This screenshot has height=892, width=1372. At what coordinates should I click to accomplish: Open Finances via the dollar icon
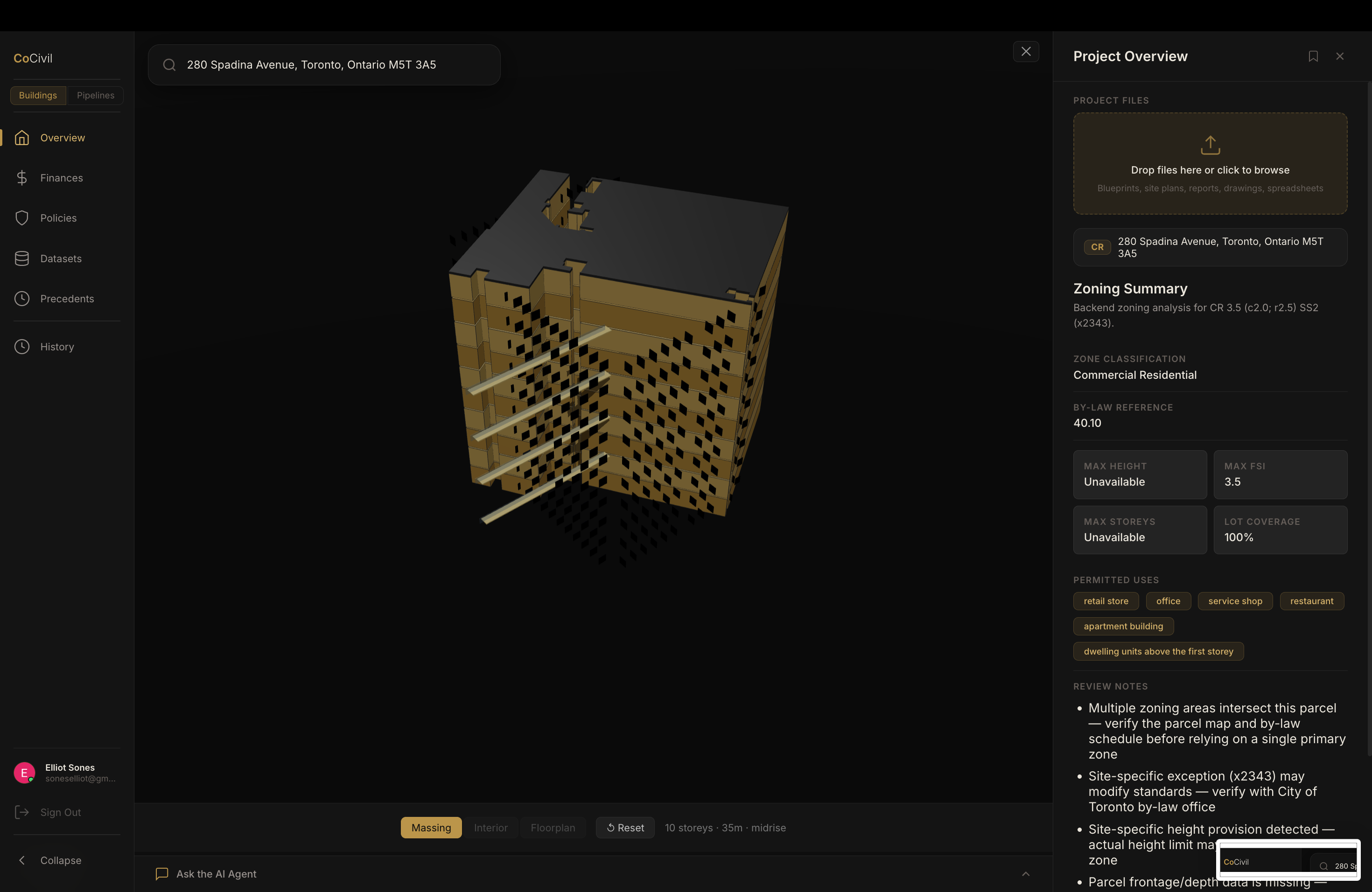tap(22, 178)
